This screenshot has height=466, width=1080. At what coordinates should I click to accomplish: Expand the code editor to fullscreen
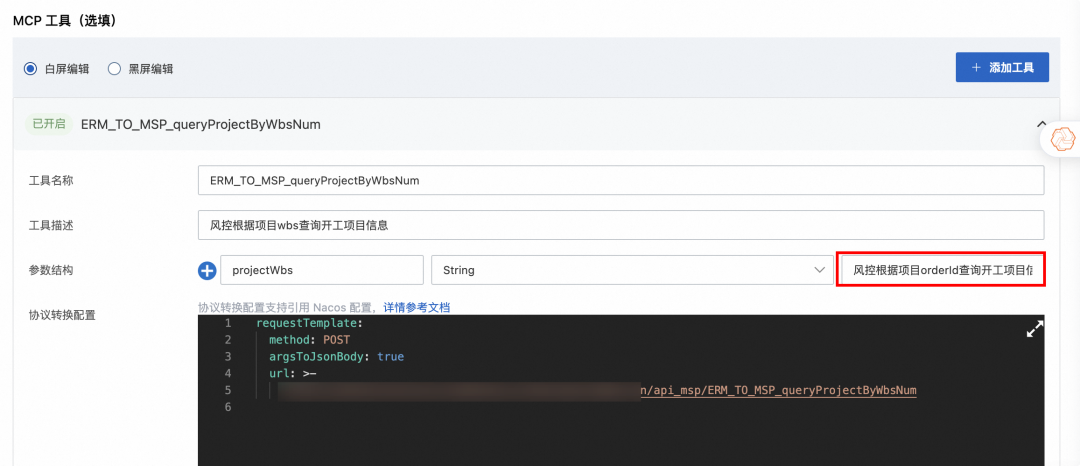click(1035, 329)
